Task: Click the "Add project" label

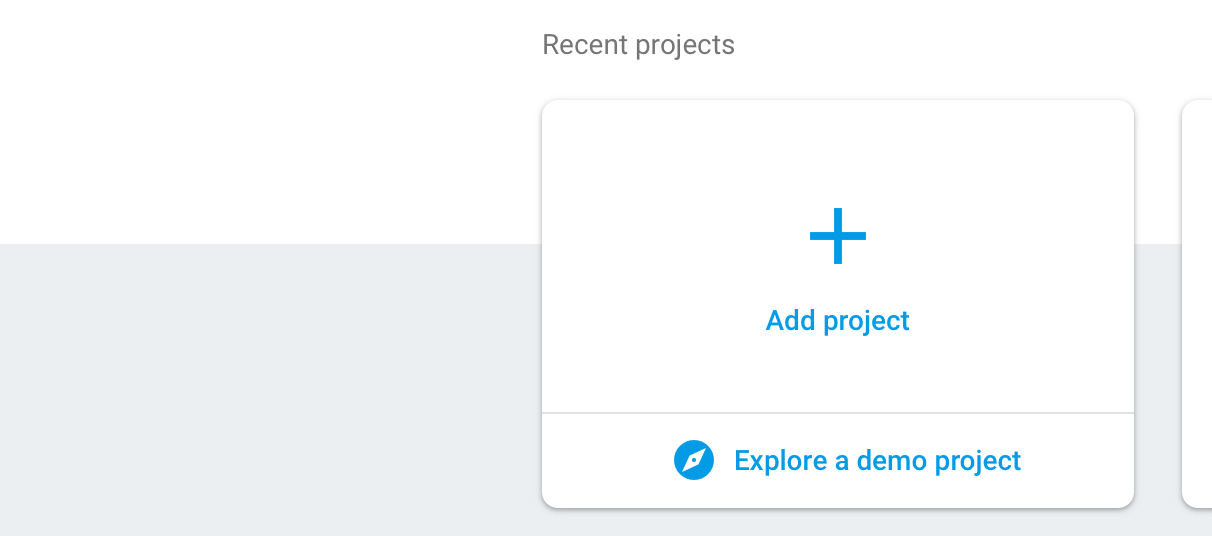Action: click(838, 321)
